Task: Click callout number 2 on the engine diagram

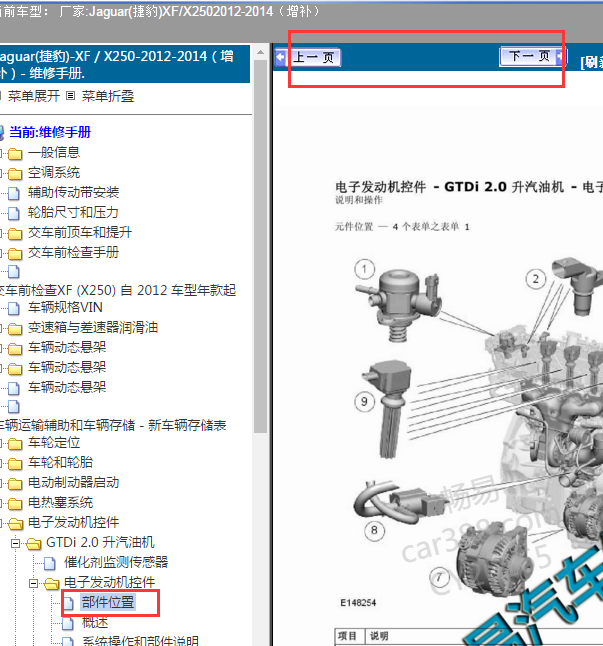Action: pos(536,279)
